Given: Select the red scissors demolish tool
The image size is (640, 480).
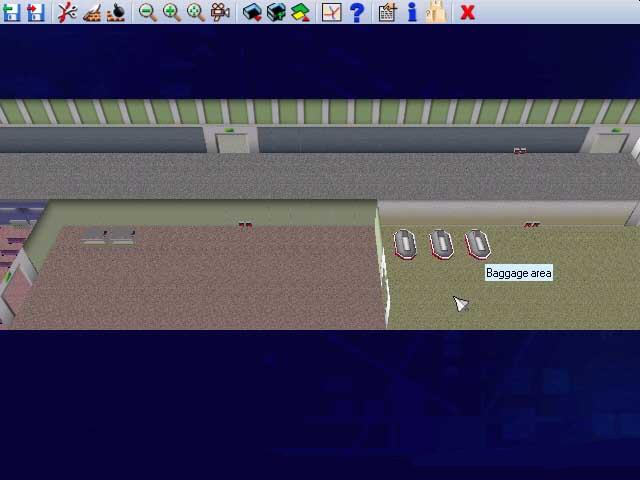Looking at the screenshot, I should click(67, 12).
